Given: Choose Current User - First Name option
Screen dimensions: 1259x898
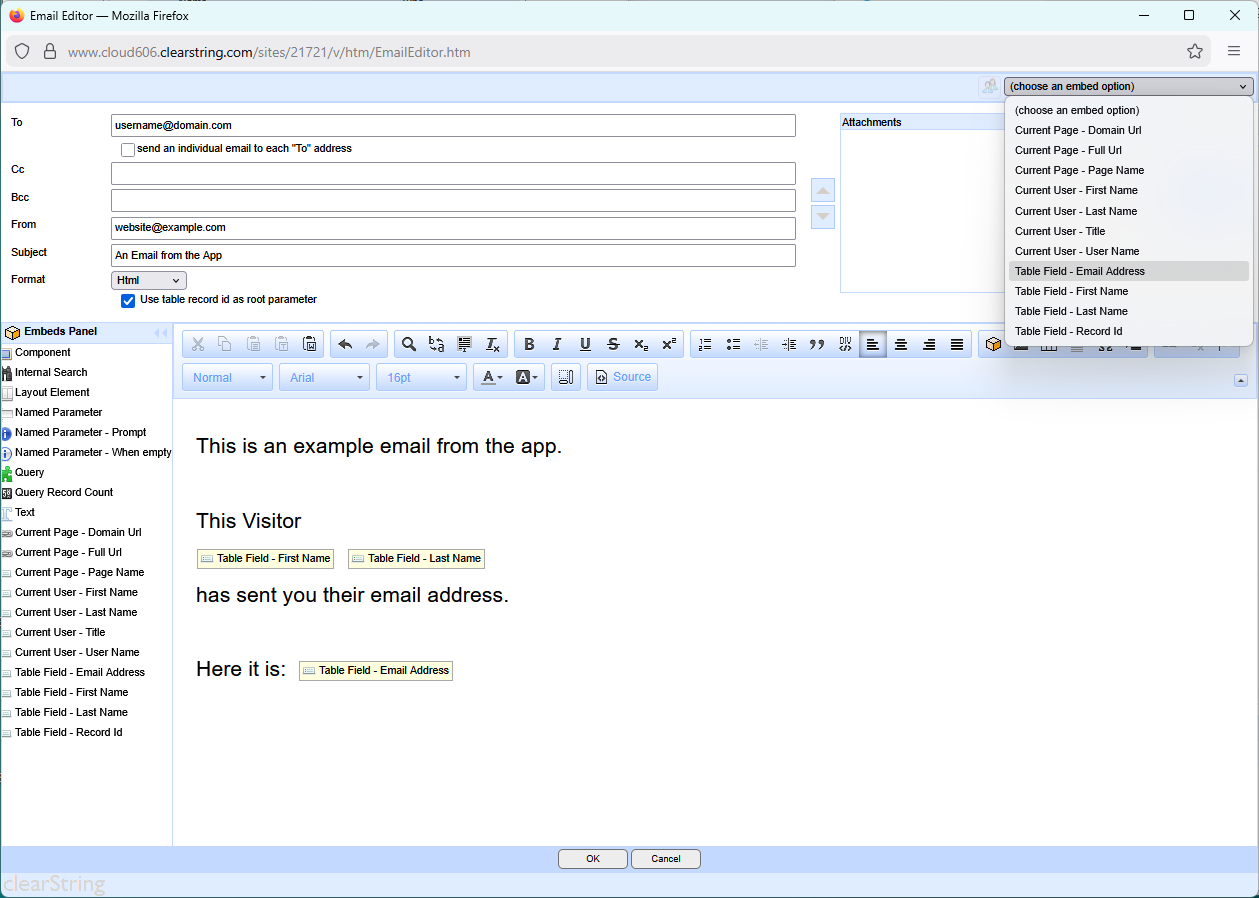Looking at the screenshot, I should click(x=1076, y=190).
